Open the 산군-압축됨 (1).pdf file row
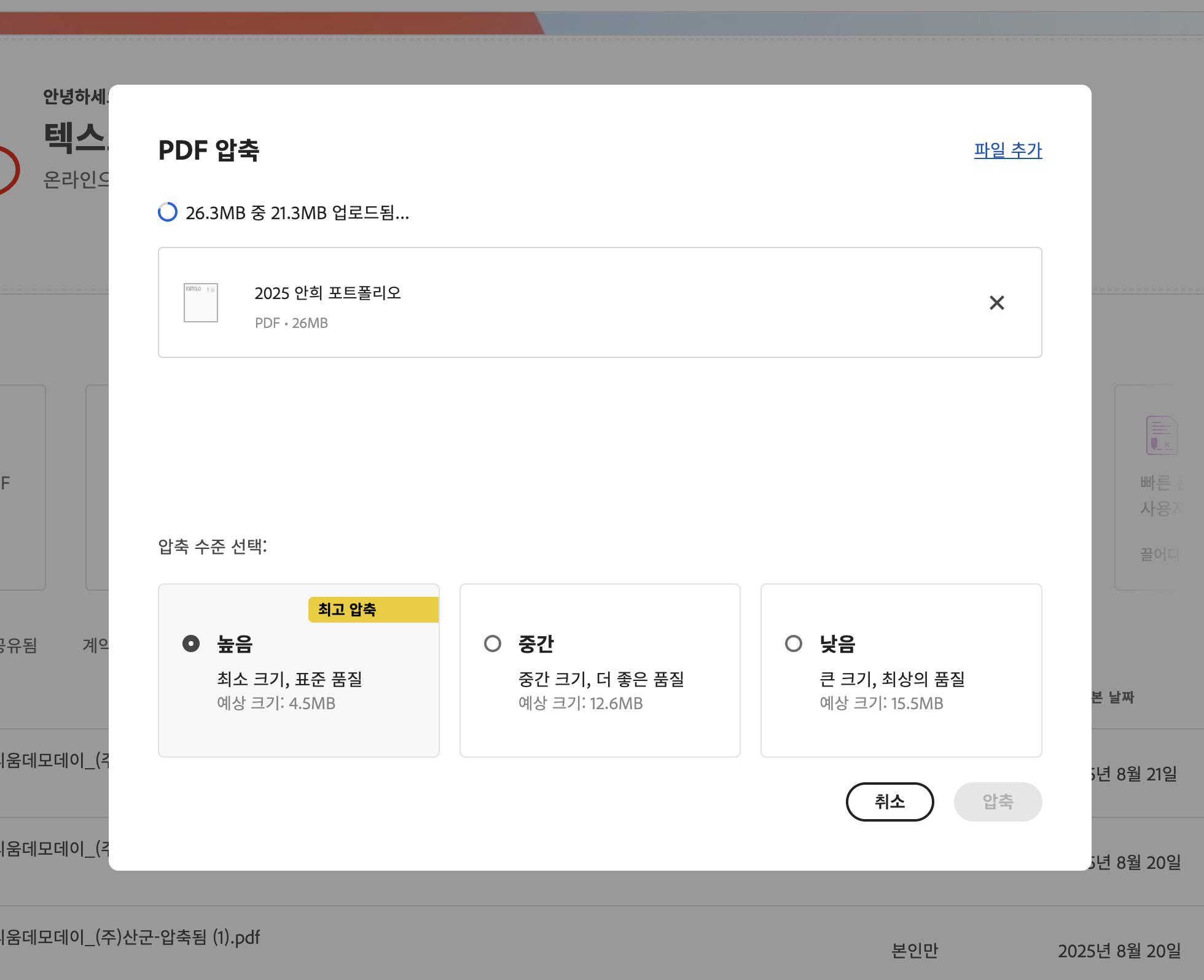 click(x=130, y=938)
